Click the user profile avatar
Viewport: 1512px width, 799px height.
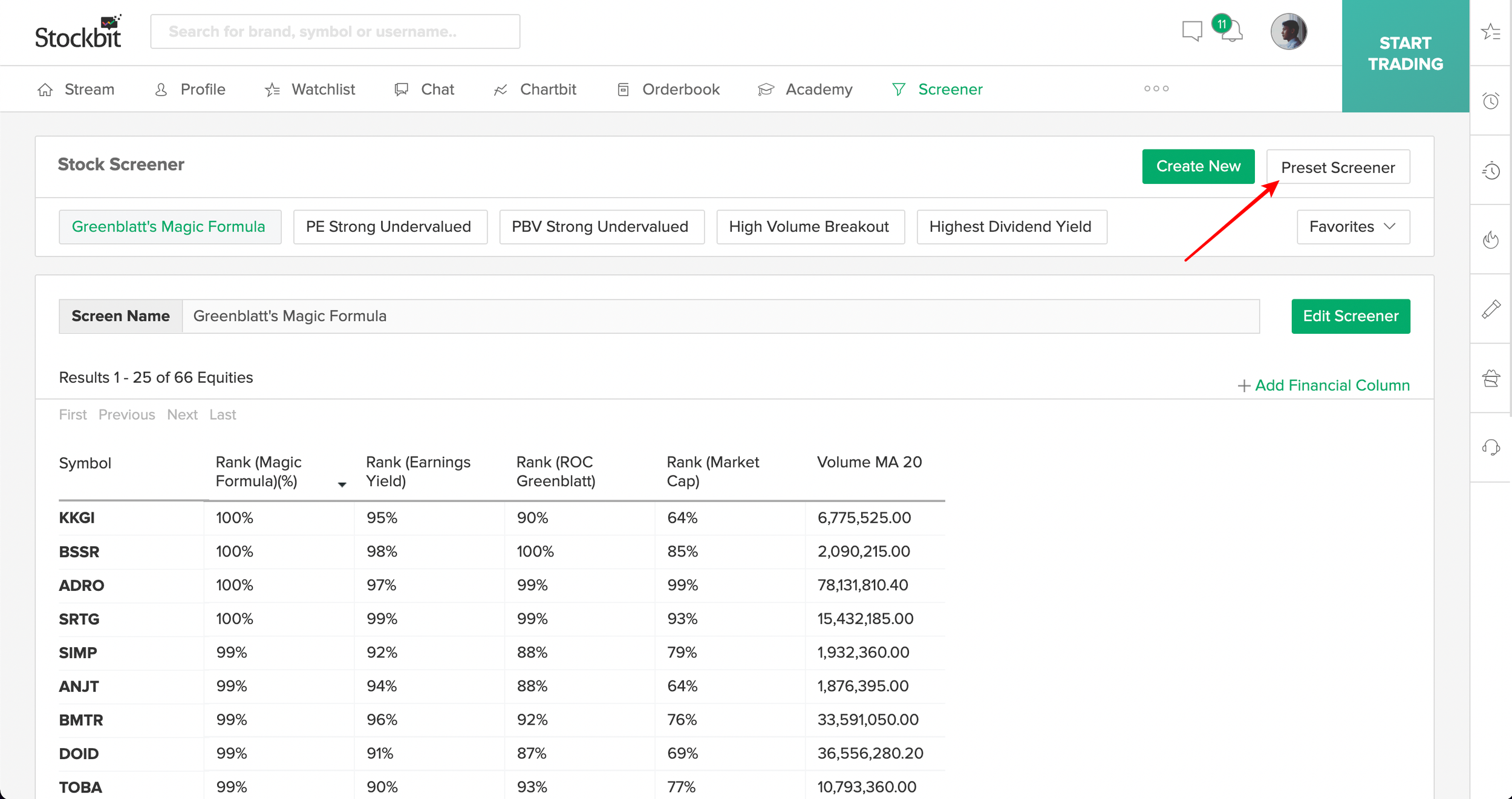tap(1288, 31)
